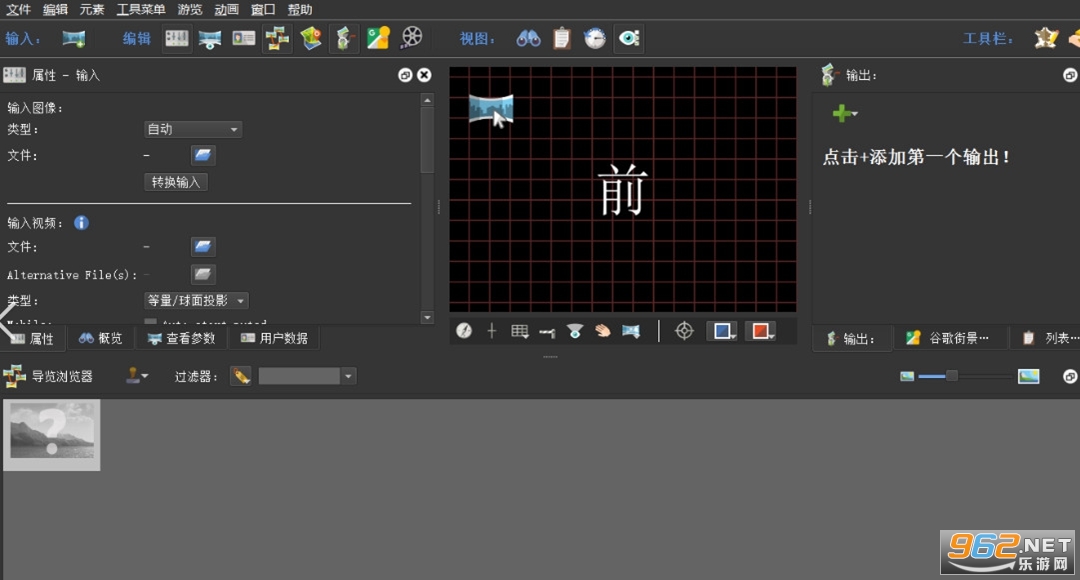Open the binoculars overview view icon

point(528,39)
